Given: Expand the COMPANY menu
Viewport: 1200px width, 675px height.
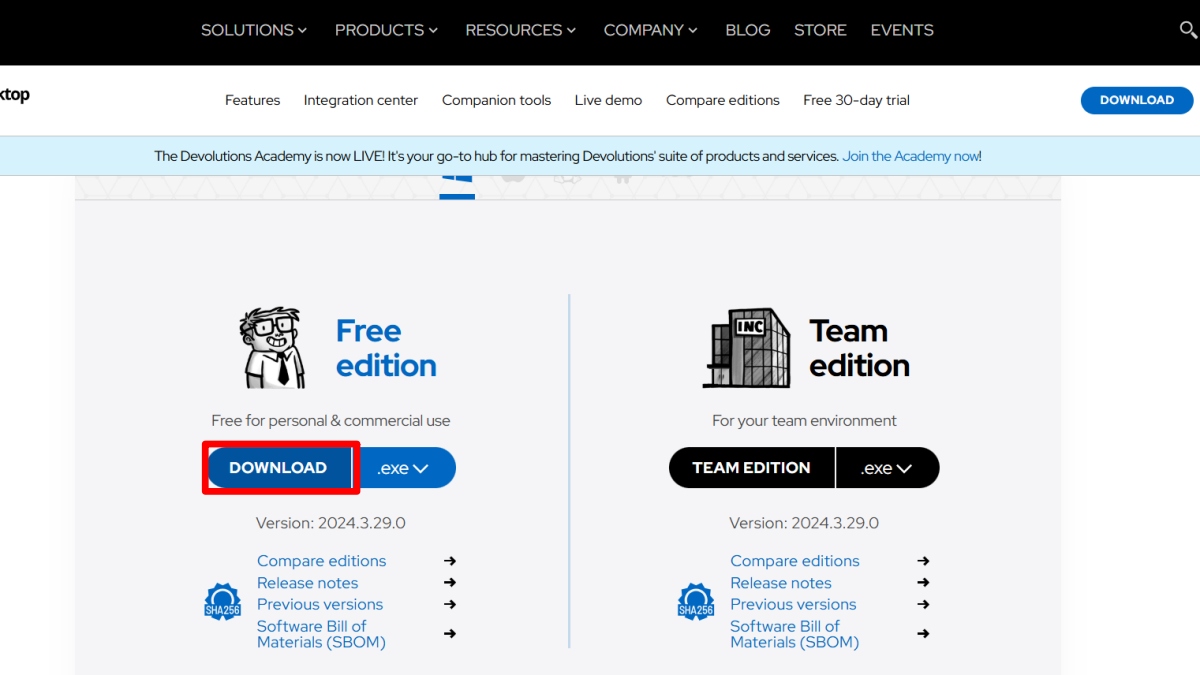Looking at the screenshot, I should 650,30.
